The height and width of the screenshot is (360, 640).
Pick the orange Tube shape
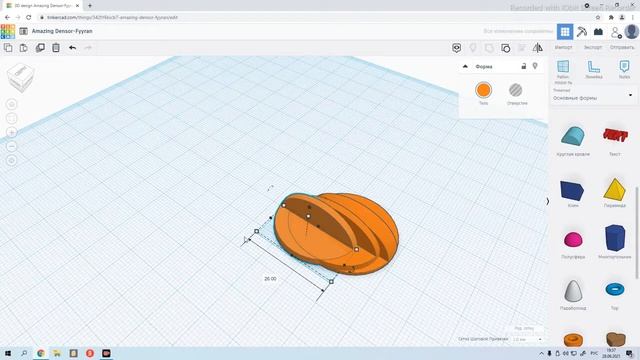click(x=573, y=340)
